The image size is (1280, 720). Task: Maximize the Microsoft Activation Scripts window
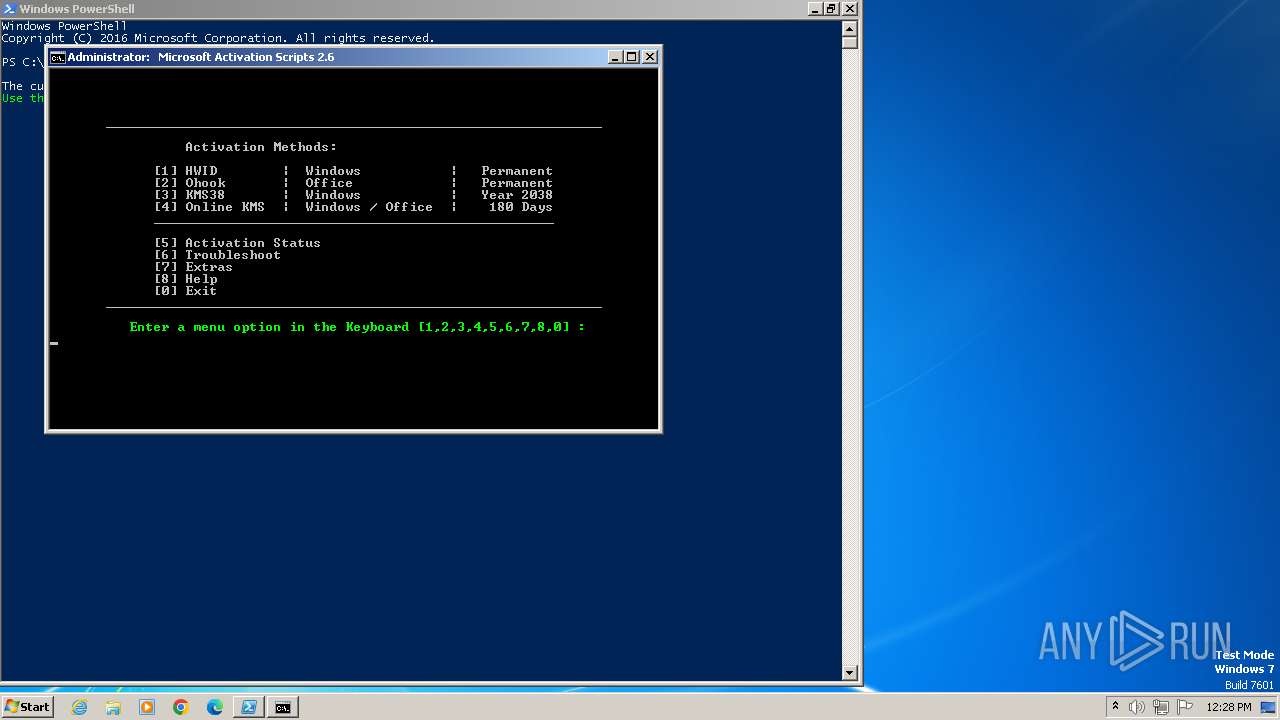pos(632,57)
